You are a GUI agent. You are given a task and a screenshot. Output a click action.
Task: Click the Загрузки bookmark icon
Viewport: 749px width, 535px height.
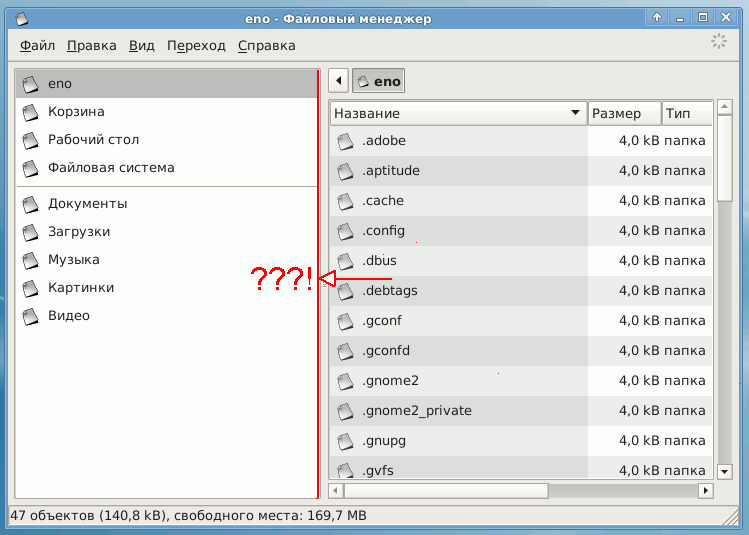click(x=31, y=232)
